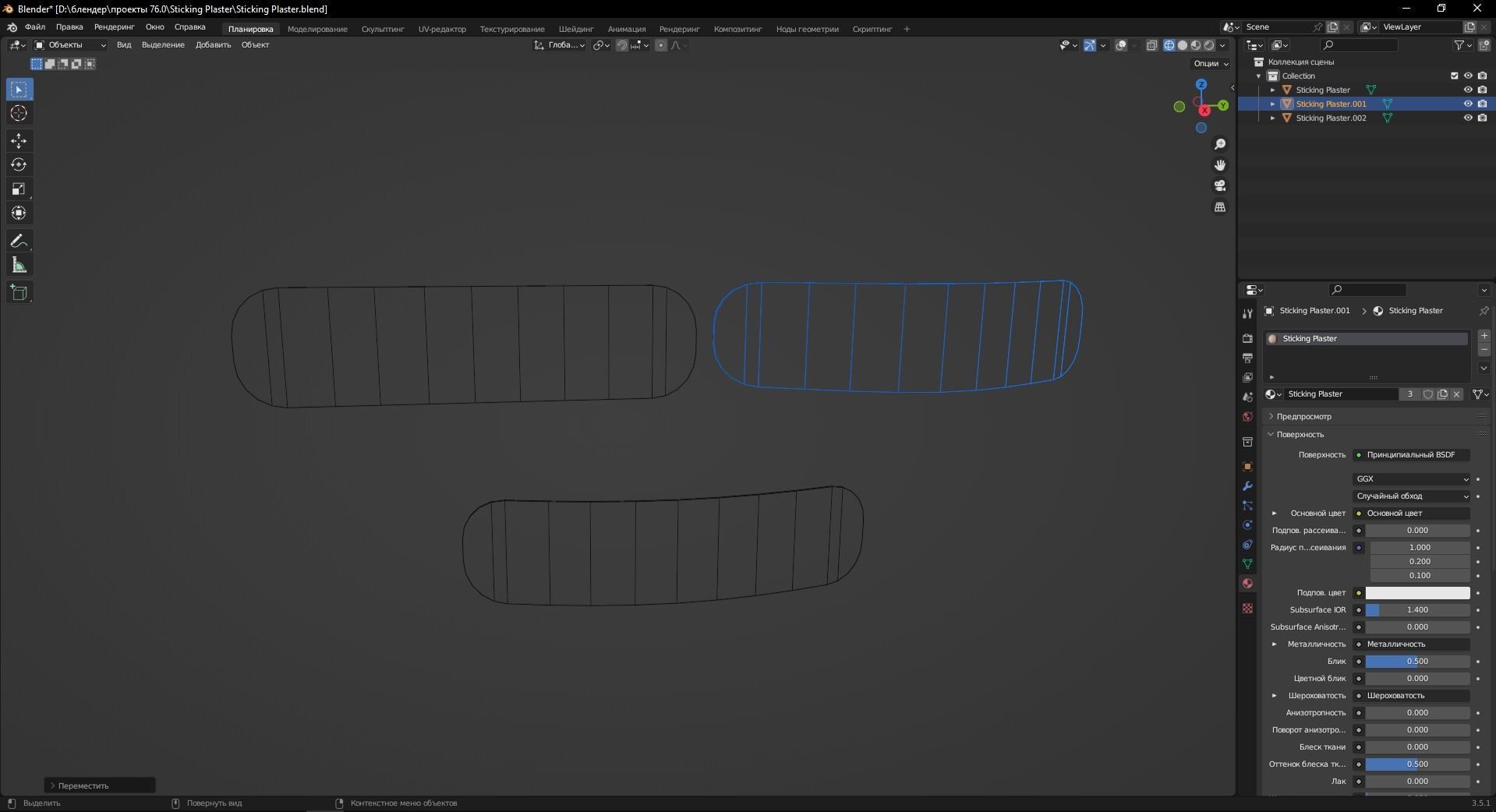Viewport: 1496px width, 812px height.
Task: Open the 'Опции' options dropdown
Action: point(1211,64)
